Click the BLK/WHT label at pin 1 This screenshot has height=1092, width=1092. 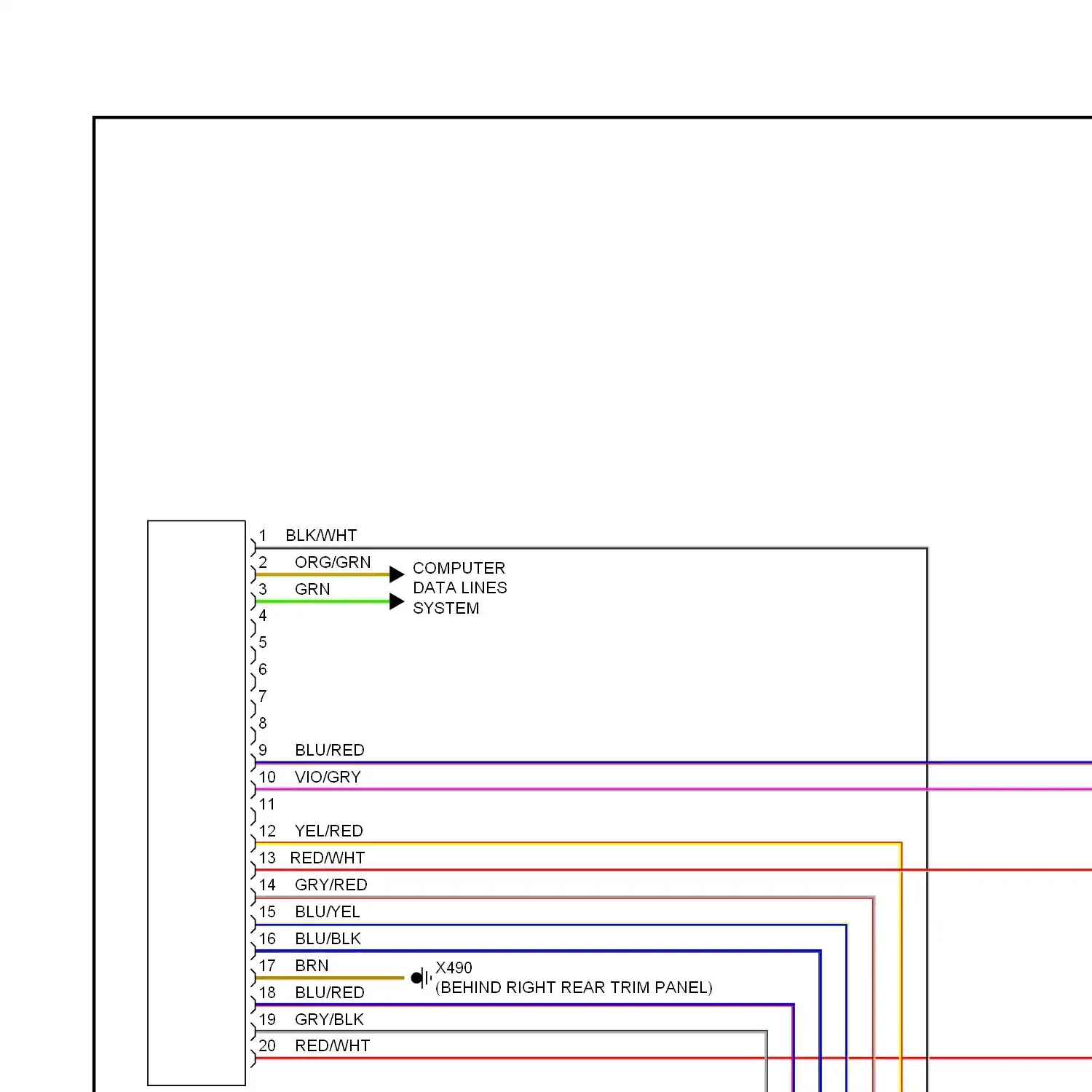(321, 536)
